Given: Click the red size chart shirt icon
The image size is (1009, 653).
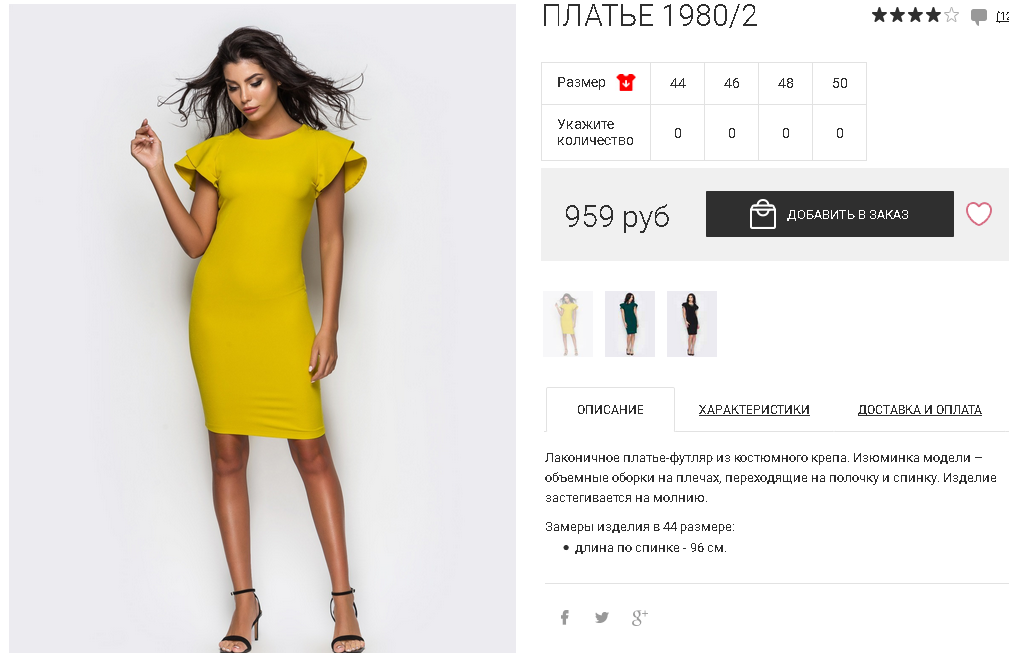Looking at the screenshot, I should tap(625, 82).
